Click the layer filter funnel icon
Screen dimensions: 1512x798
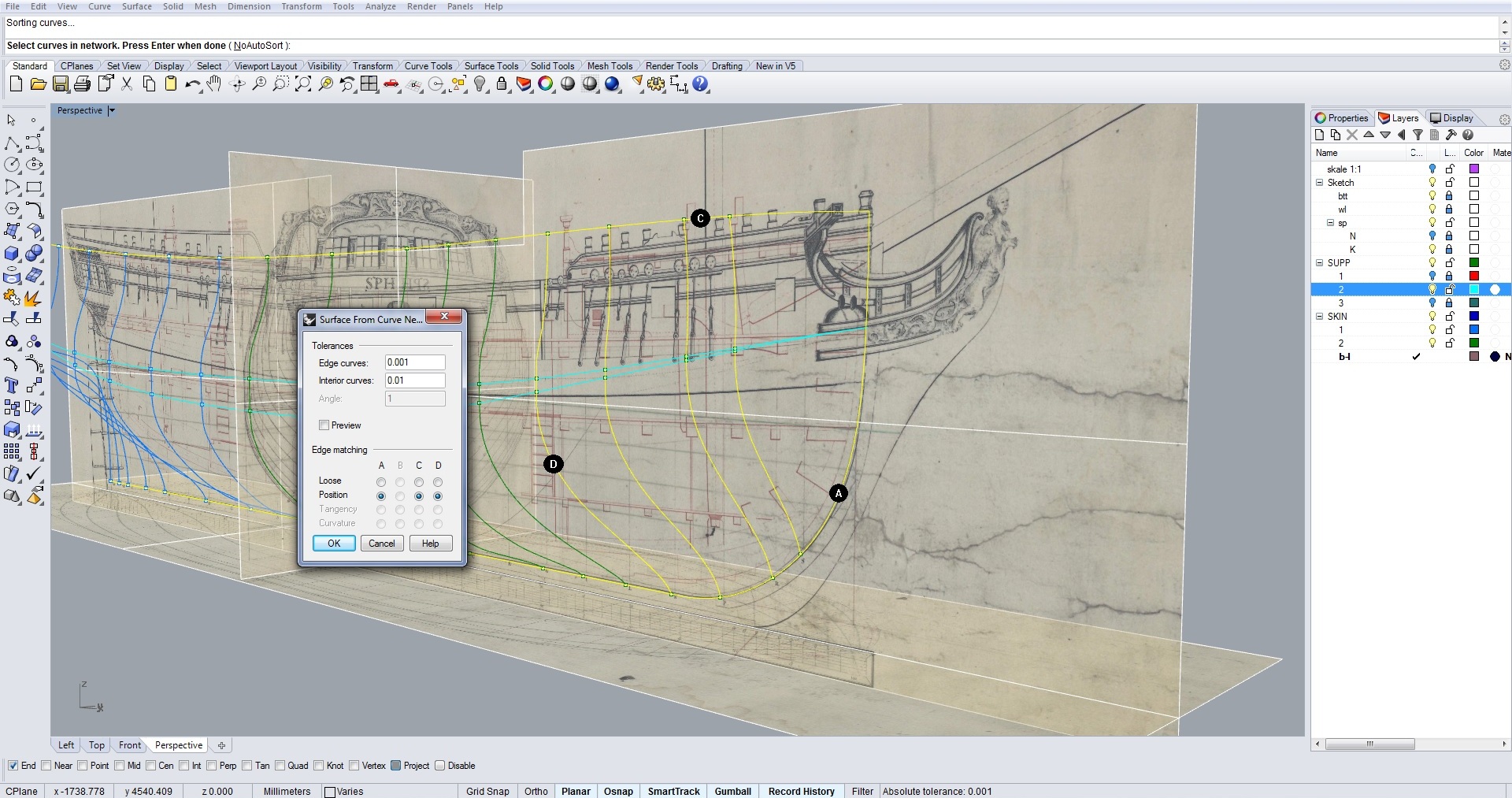tap(1417, 135)
